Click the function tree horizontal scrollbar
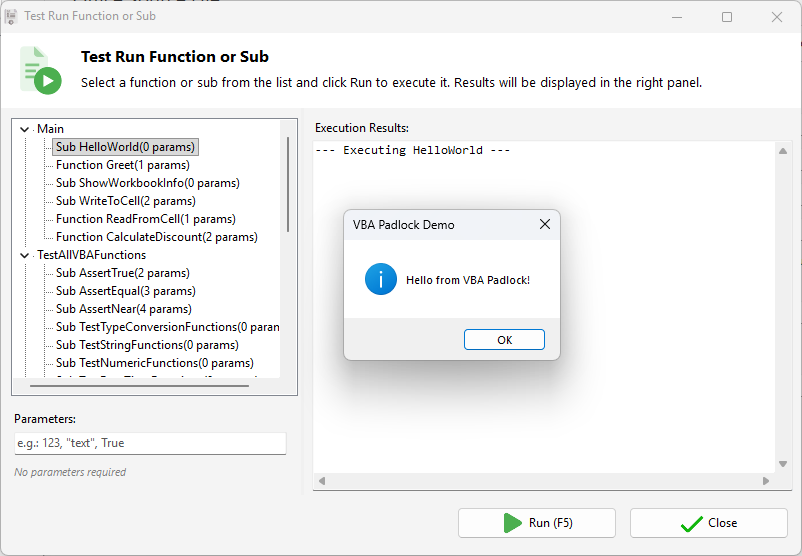Screen dimensions: 802x556 (x=139, y=386)
